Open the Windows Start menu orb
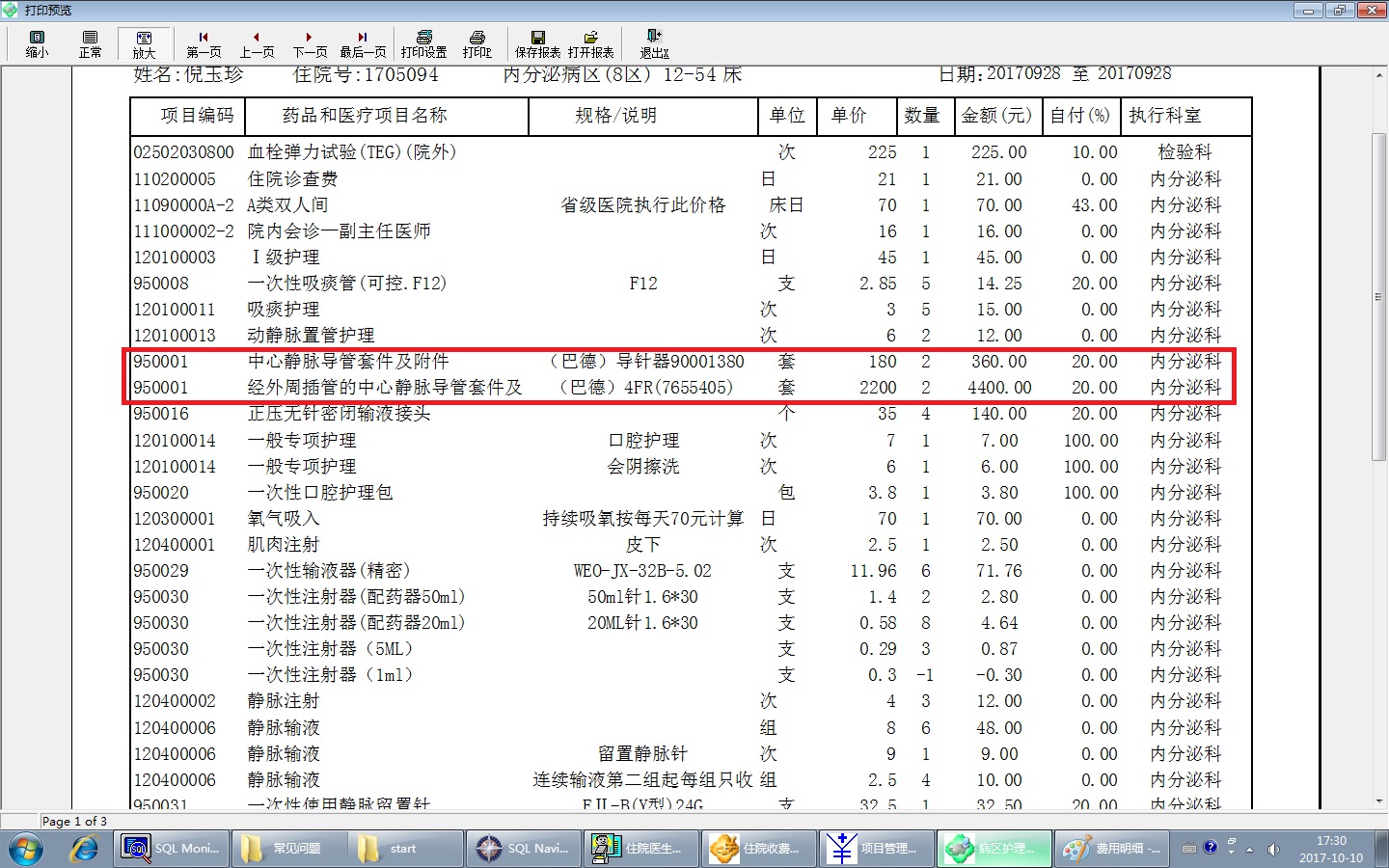 click(26, 849)
